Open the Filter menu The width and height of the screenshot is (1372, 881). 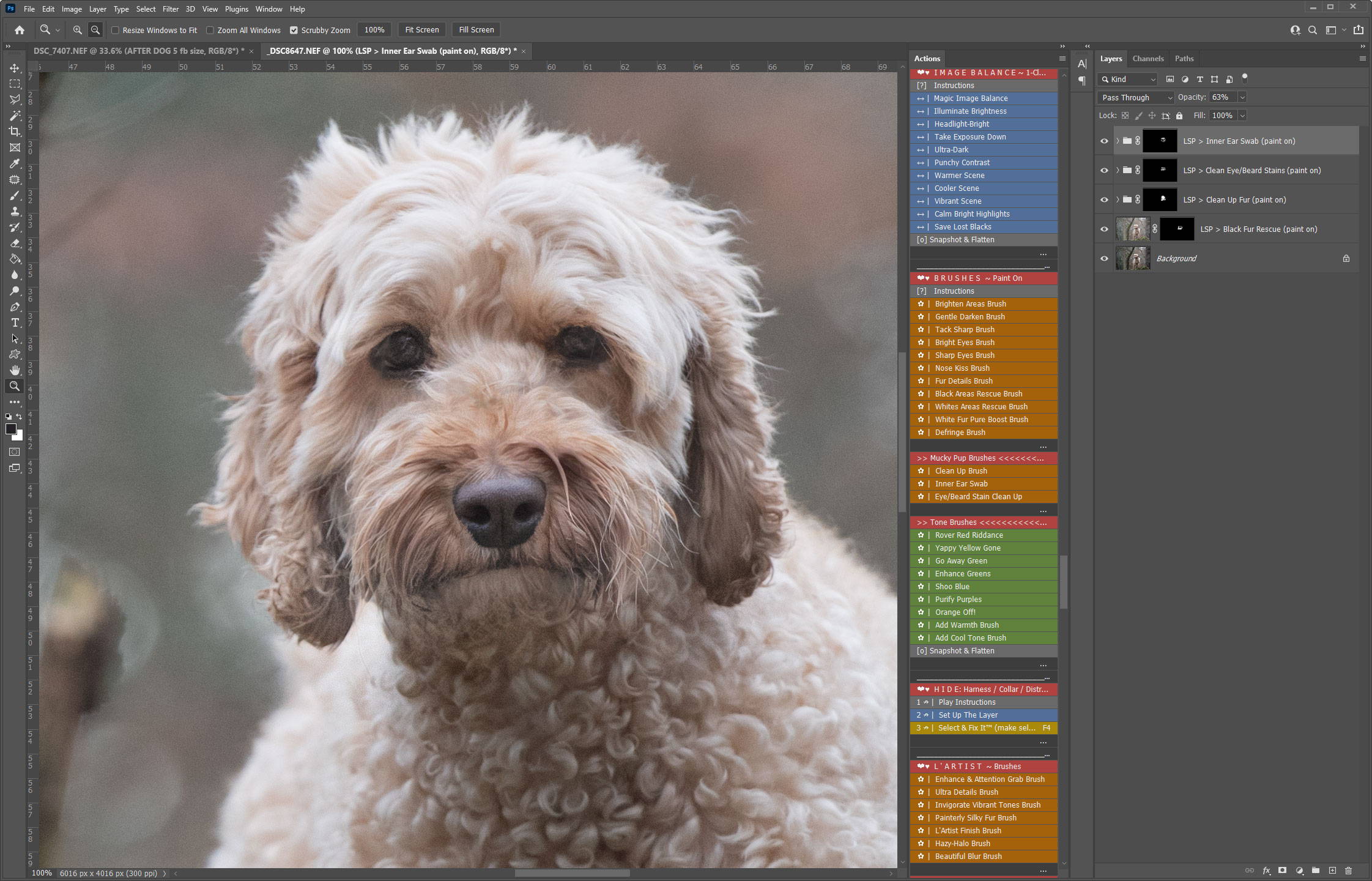pyautogui.click(x=171, y=9)
